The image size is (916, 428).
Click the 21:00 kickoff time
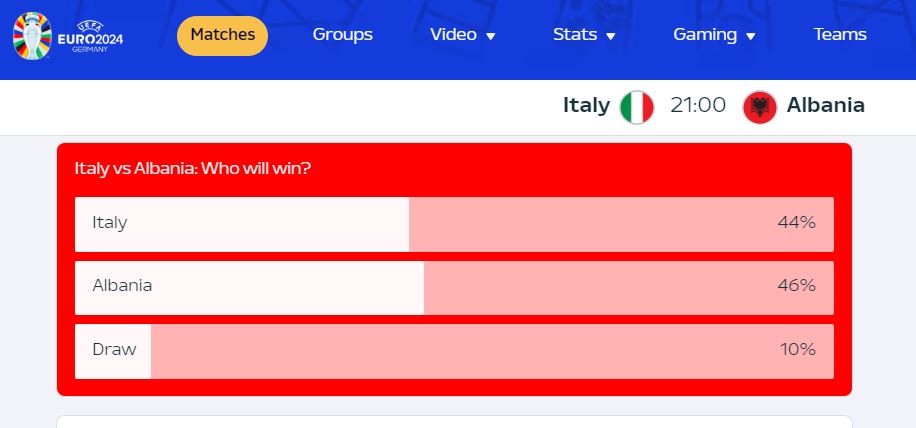(x=698, y=106)
